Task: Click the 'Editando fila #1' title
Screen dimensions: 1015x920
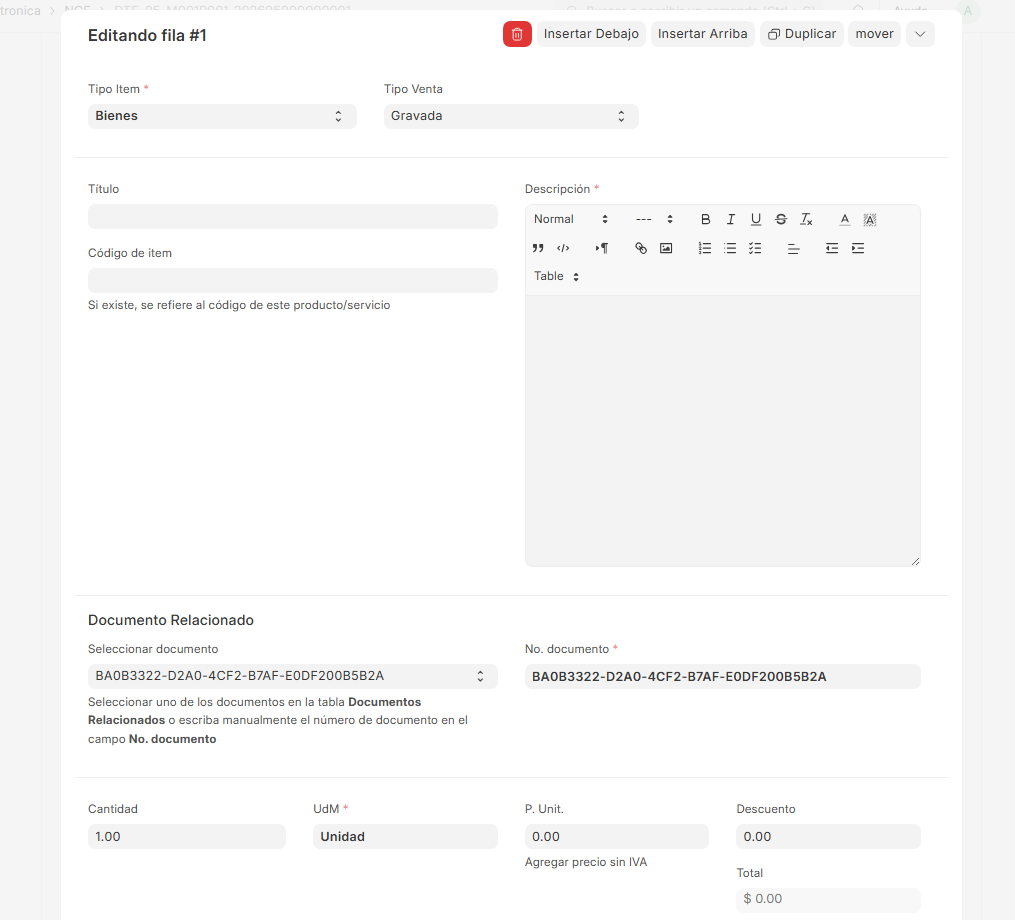Action: pyautogui.click(x=147, y=36)
